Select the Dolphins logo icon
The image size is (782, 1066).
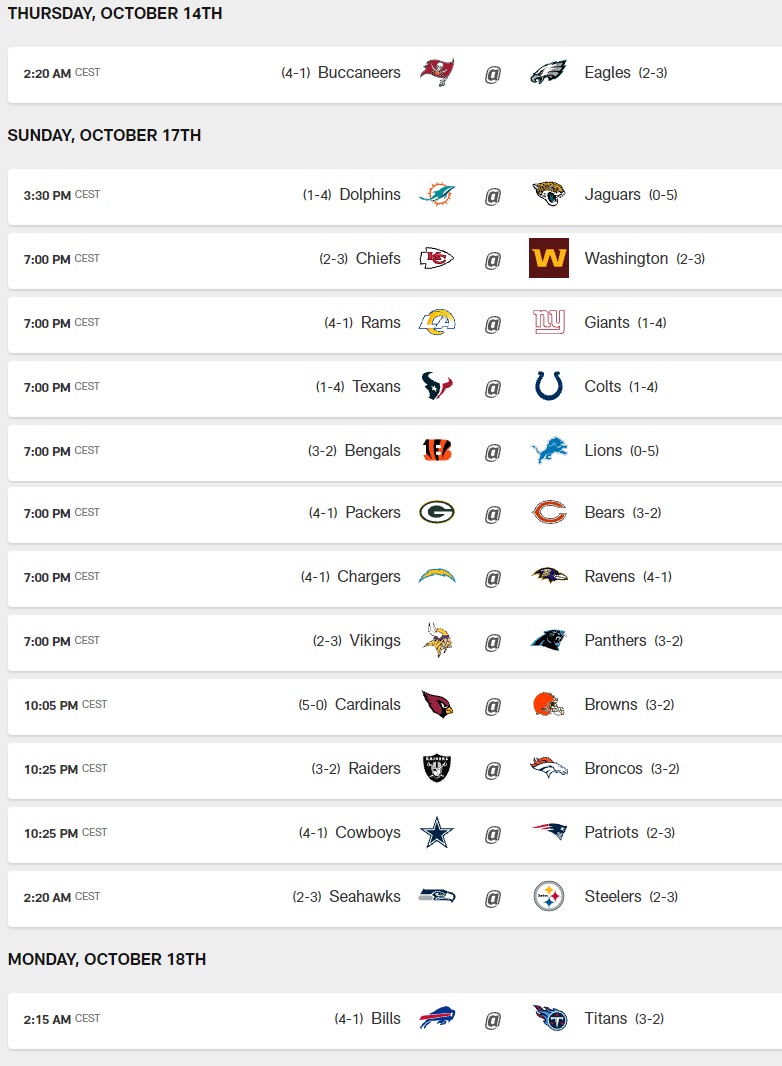point(437,195)
